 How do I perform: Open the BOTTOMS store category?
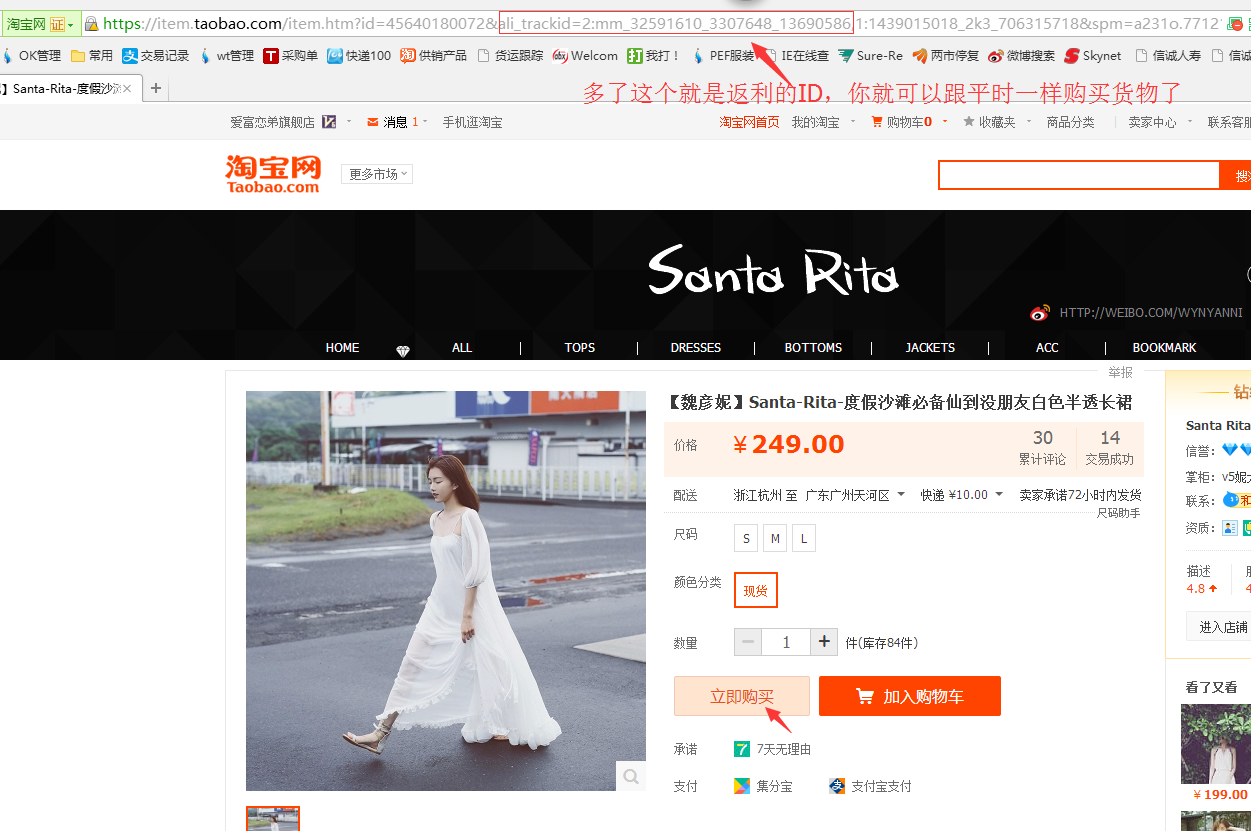(813, 348)
